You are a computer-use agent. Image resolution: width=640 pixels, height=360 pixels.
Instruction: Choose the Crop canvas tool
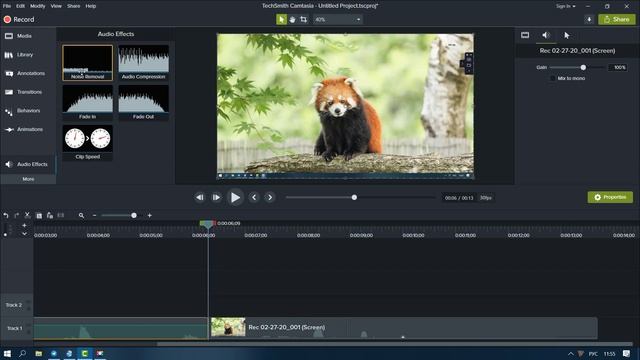click(303, 19)
